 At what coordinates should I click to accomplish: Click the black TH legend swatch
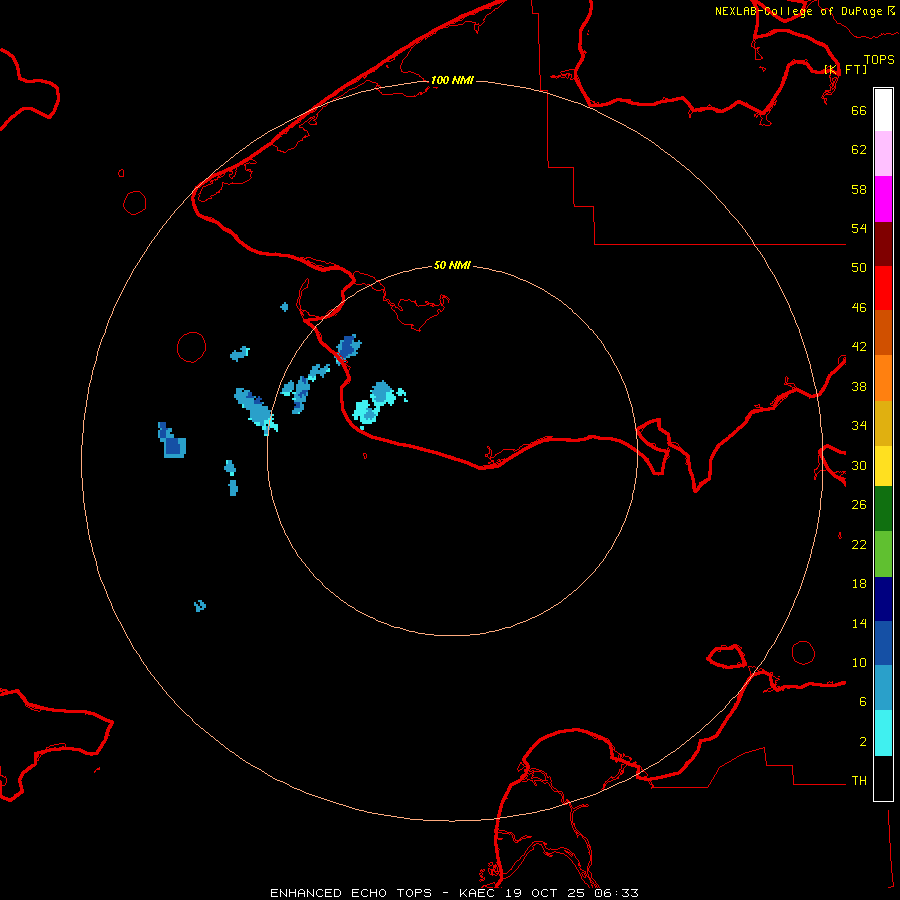coord(883,778)
